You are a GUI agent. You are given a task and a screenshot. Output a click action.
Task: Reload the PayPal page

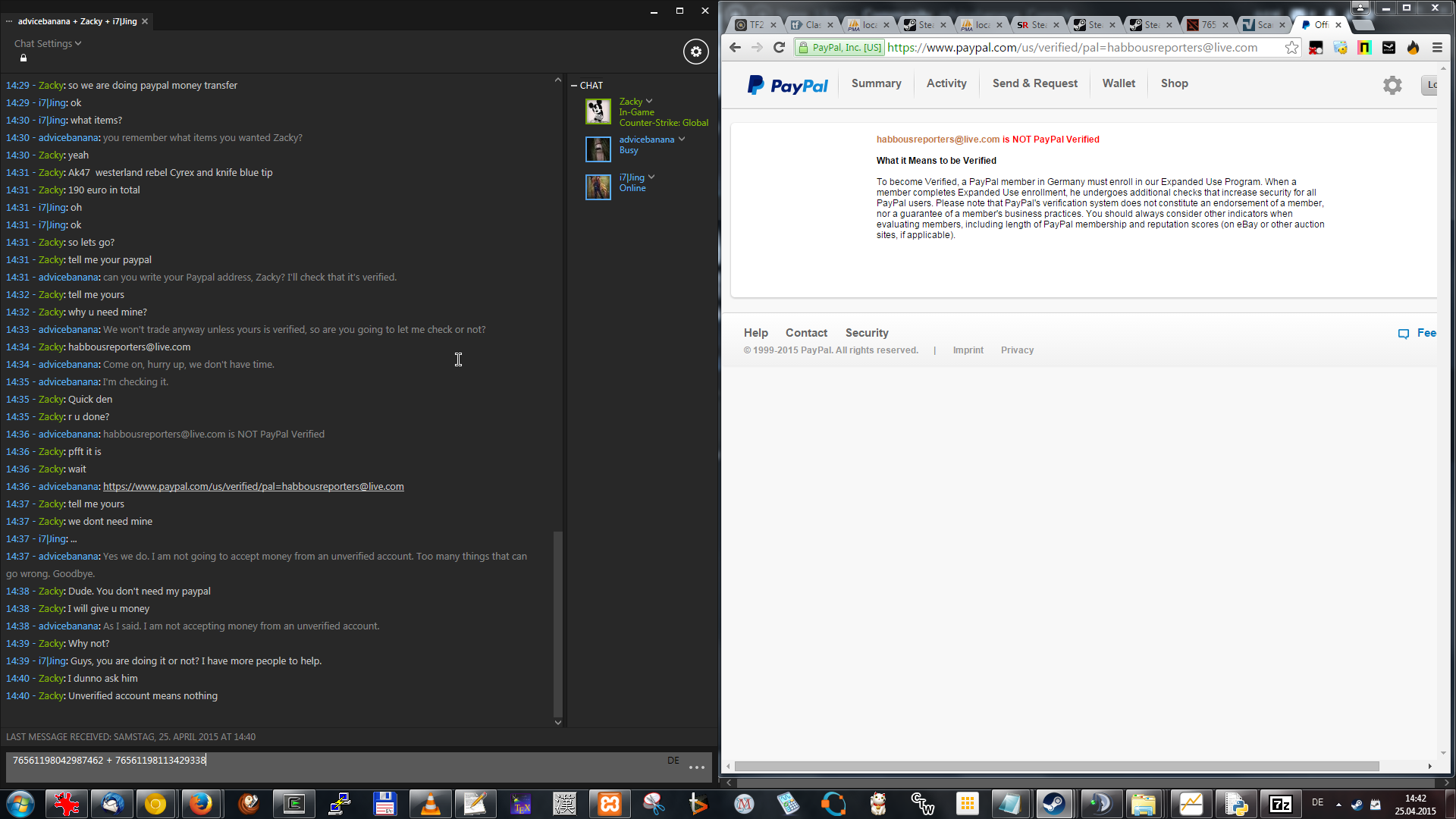point(779,48)
